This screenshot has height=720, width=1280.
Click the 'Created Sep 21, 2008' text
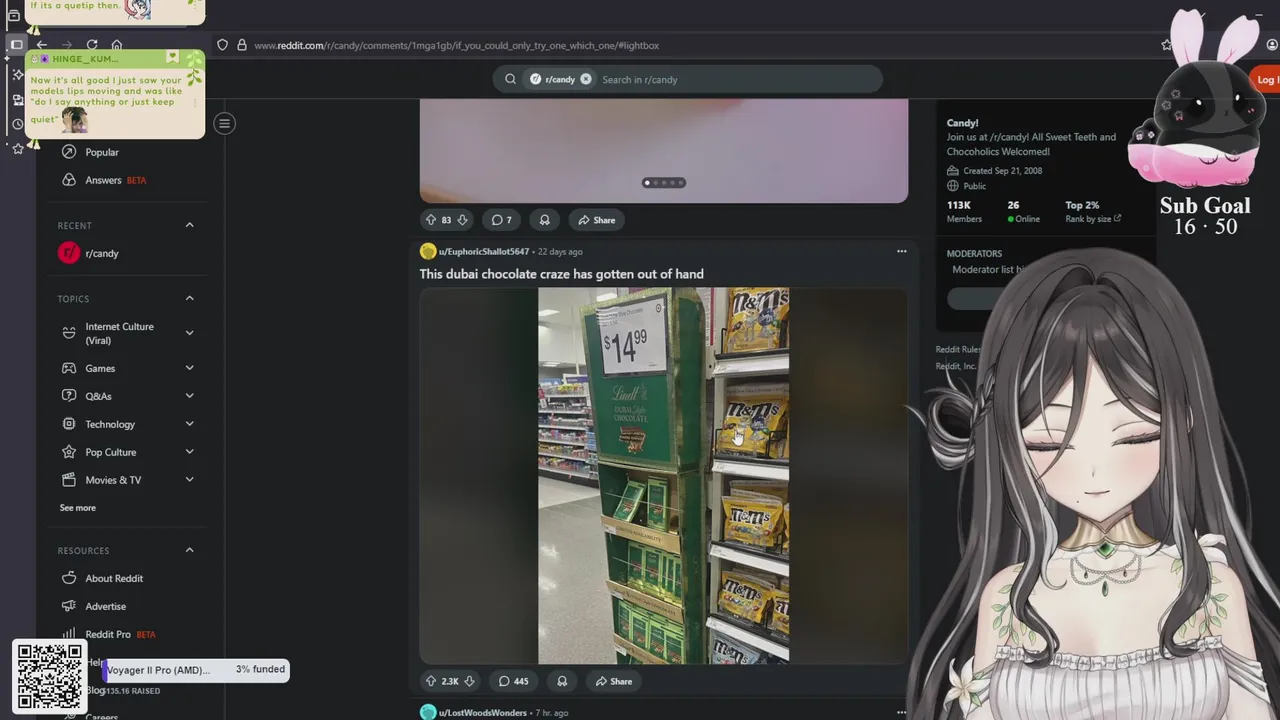[1003, 171]
